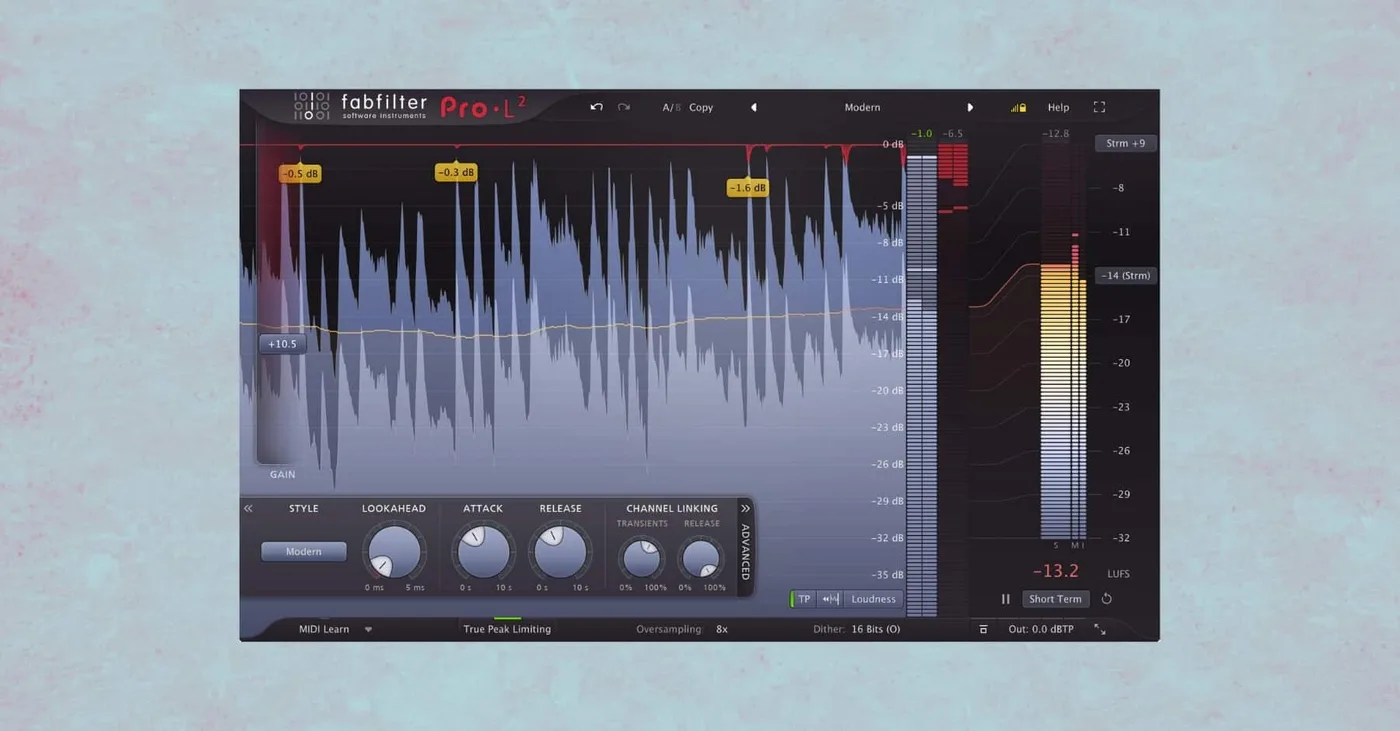Screen dimensions: 1400x731
Task: Open the Style dropdown showing Modern
Action: (x=304, y=552)
